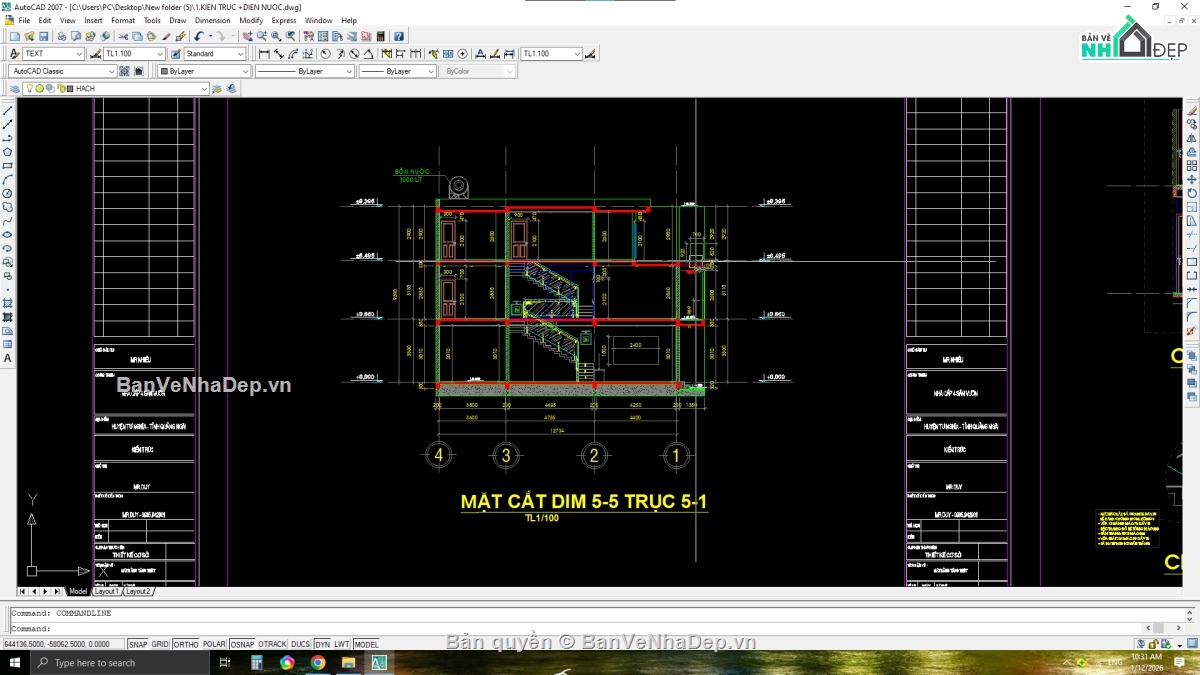The height and width of the screenshot is (675, 1200).
Task: Select the Rectangle draw tool
Action: pyautogui.click(x=8, y=165)
